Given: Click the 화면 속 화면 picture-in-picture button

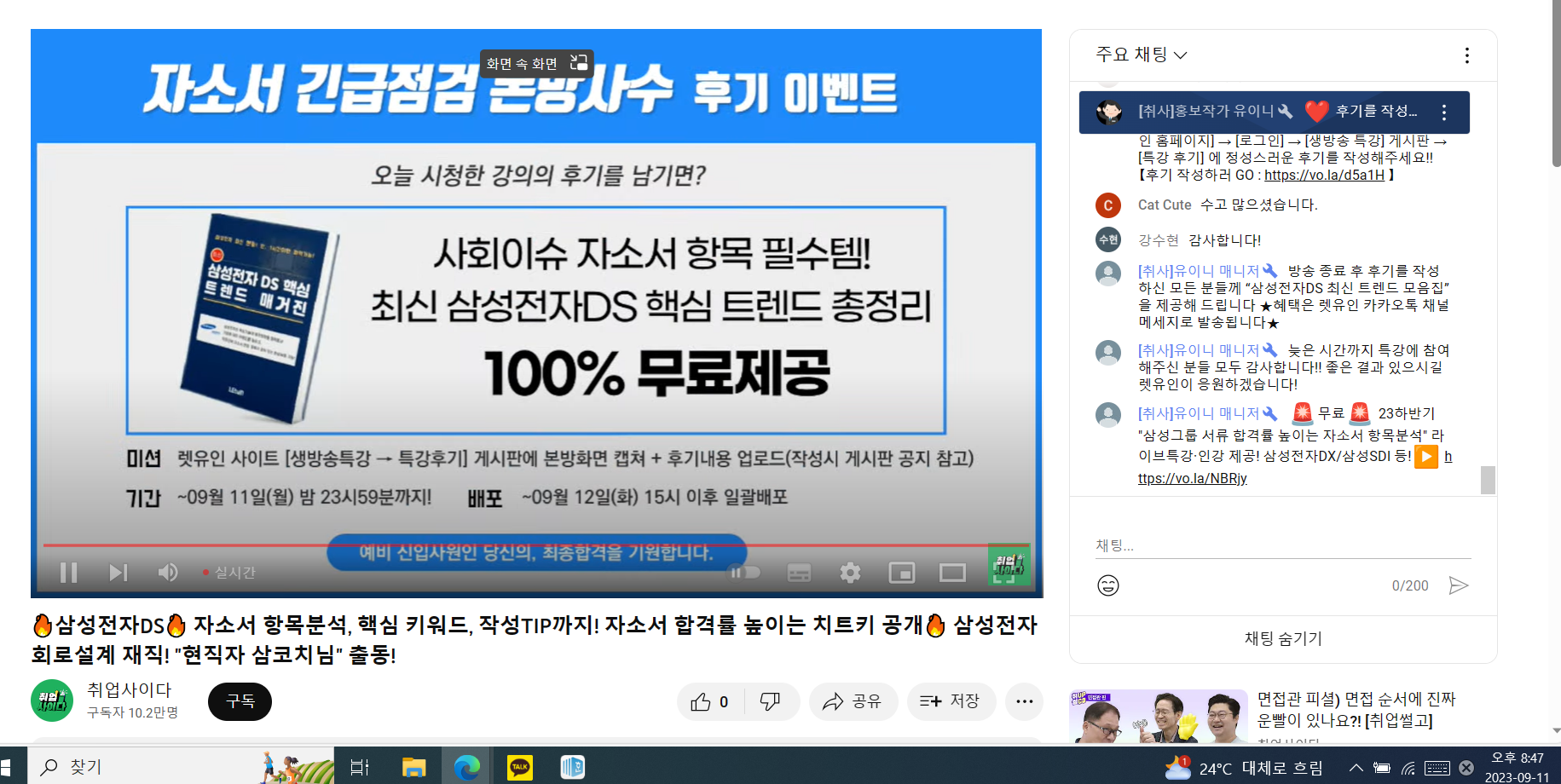Looking at the screenshot, I should [537, 64].
